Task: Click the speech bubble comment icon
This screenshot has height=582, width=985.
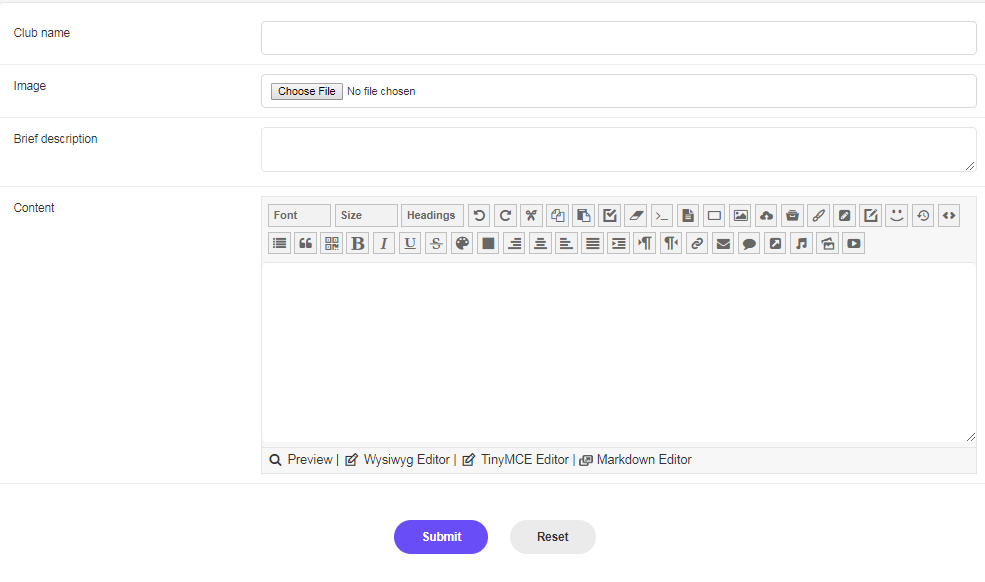Action: 749,243
